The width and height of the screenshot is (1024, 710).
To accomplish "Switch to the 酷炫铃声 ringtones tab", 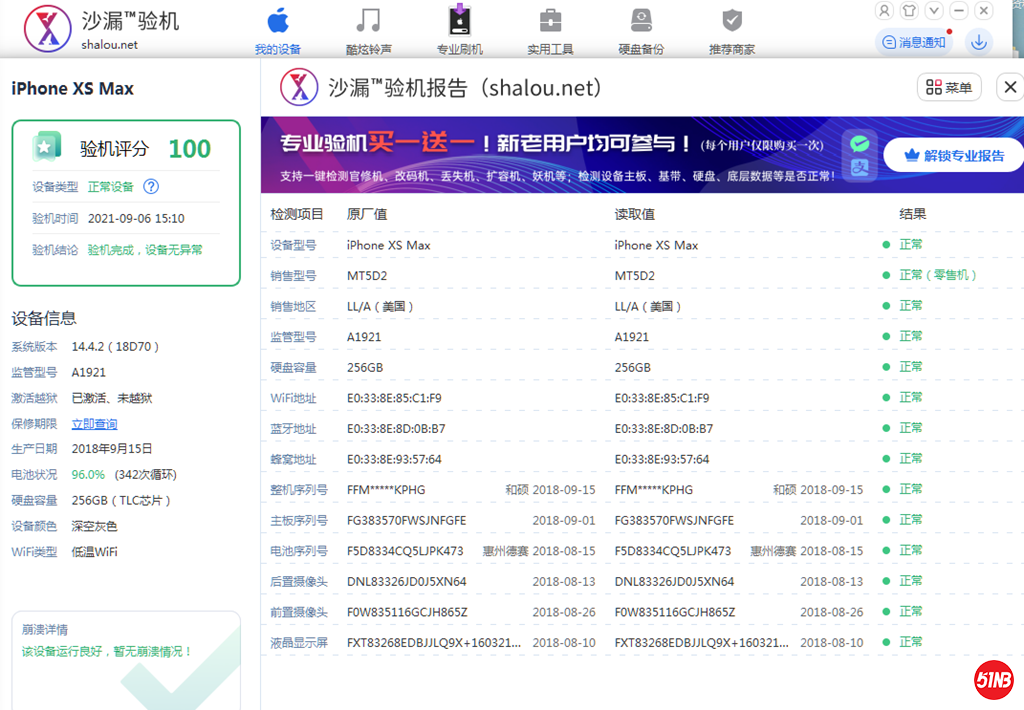I will coord(368,30).
